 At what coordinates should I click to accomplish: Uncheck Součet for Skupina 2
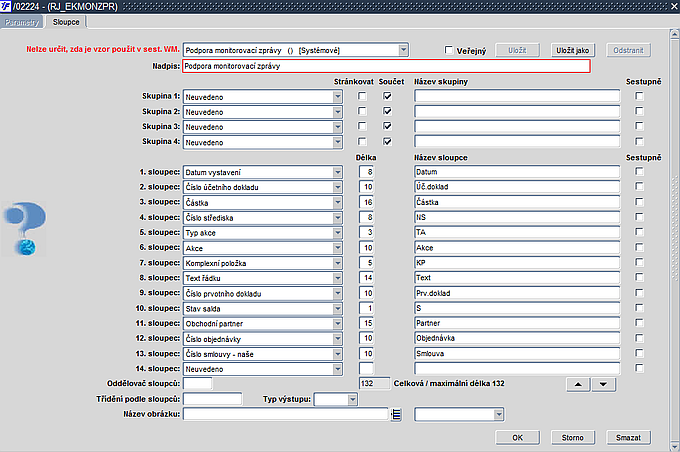click(x=387, y=111)
